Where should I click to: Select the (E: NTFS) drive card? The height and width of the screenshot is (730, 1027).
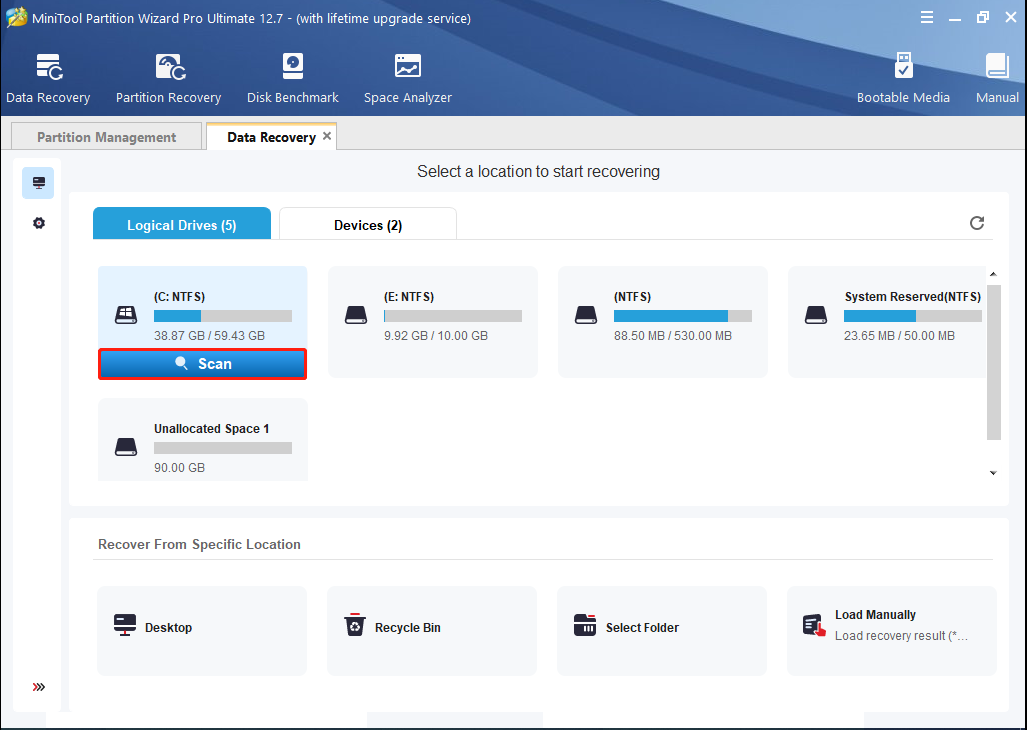pyautogui.click(x=432, y=321)
